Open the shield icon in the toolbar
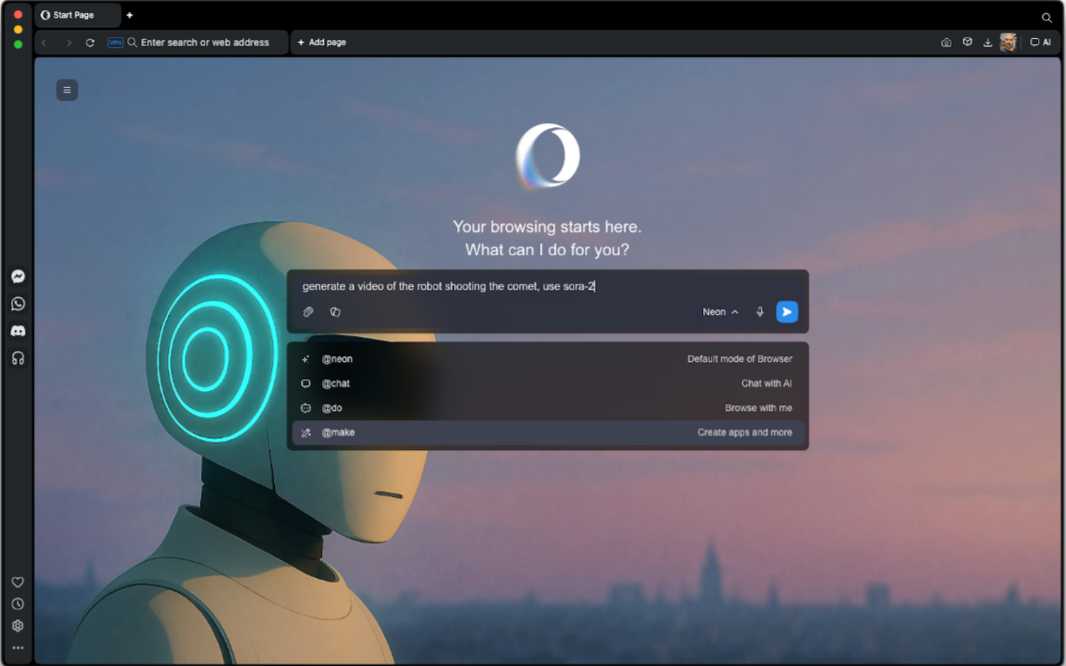The width and height of the screenshot is (1066, 666). click(966, 42)
